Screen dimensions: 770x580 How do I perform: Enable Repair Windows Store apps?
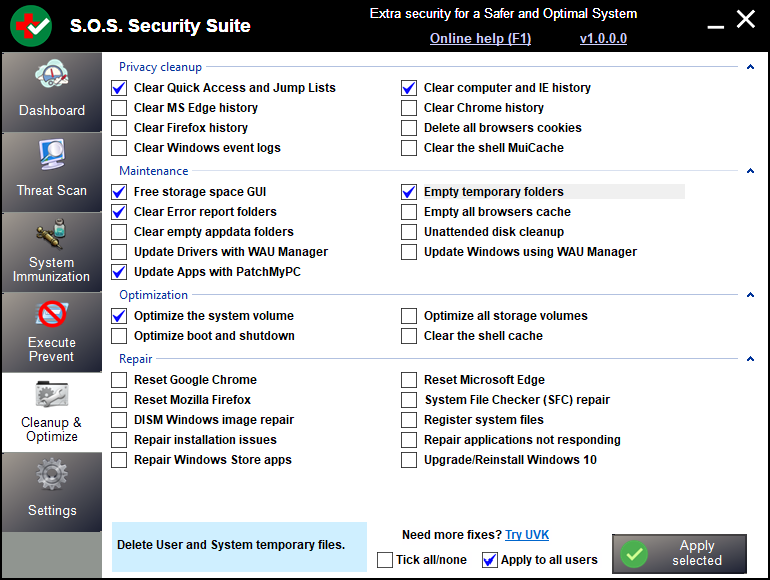(x=119, y=460)
